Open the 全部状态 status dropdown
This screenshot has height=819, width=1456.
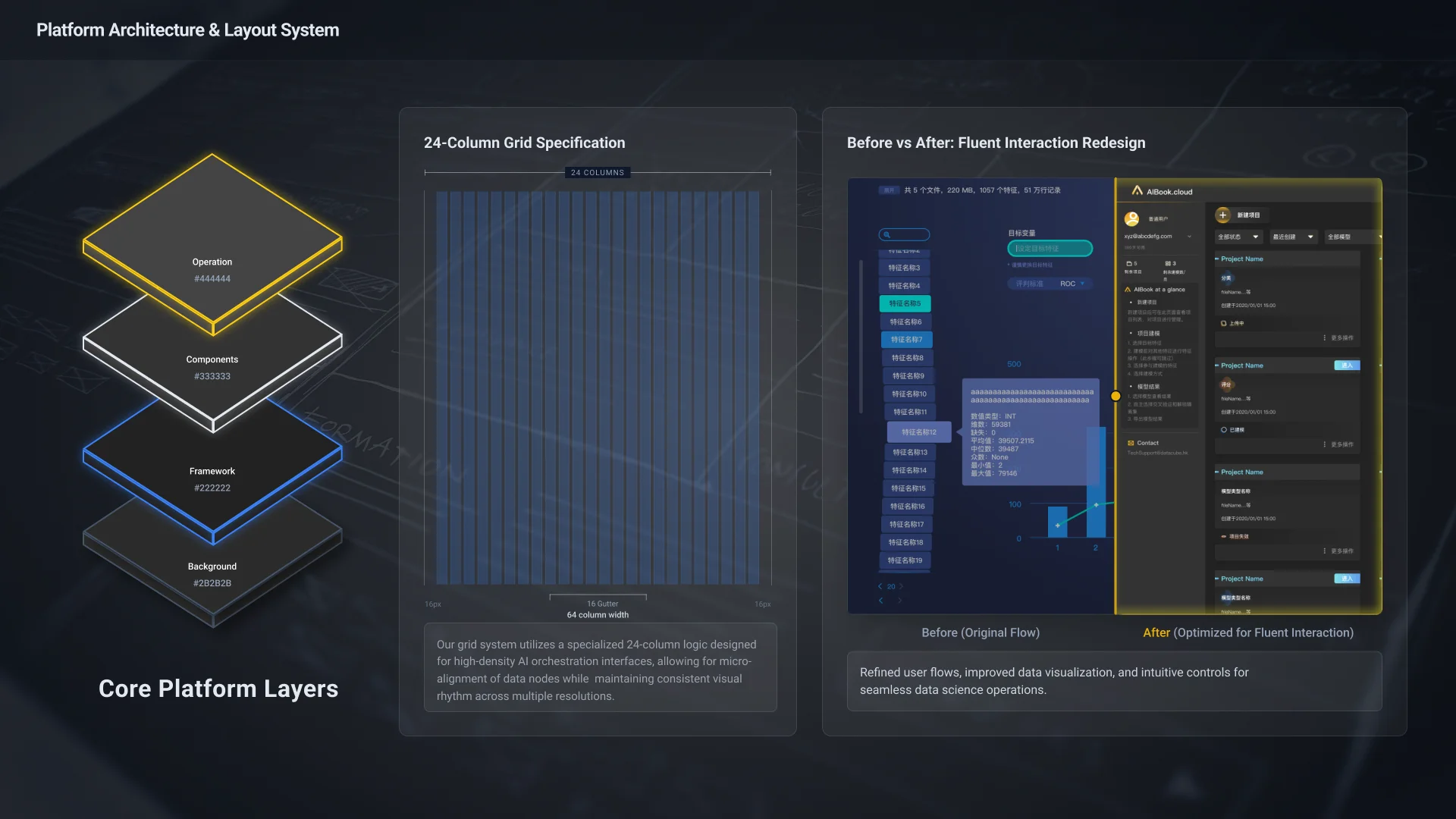[x=1238, y=237]
